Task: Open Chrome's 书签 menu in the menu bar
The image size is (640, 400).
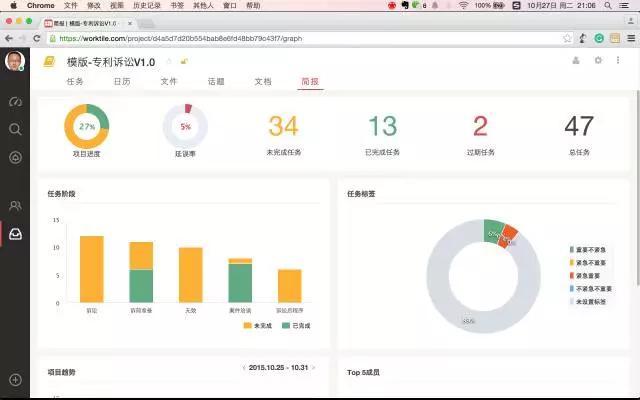Action: click(x=177, y=5)
